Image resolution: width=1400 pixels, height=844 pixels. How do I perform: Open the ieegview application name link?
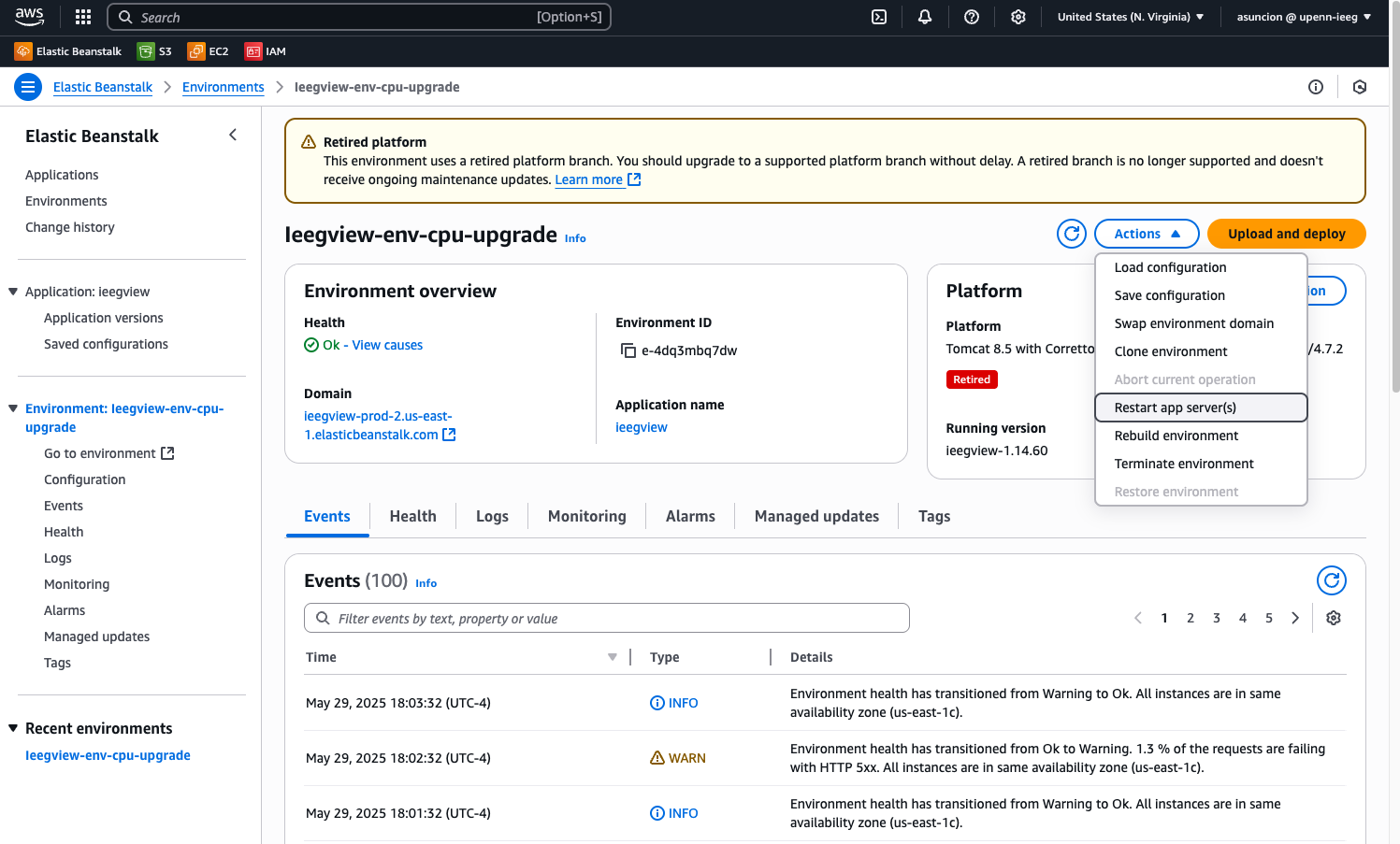pyautogui.click(x=642, y=427)
